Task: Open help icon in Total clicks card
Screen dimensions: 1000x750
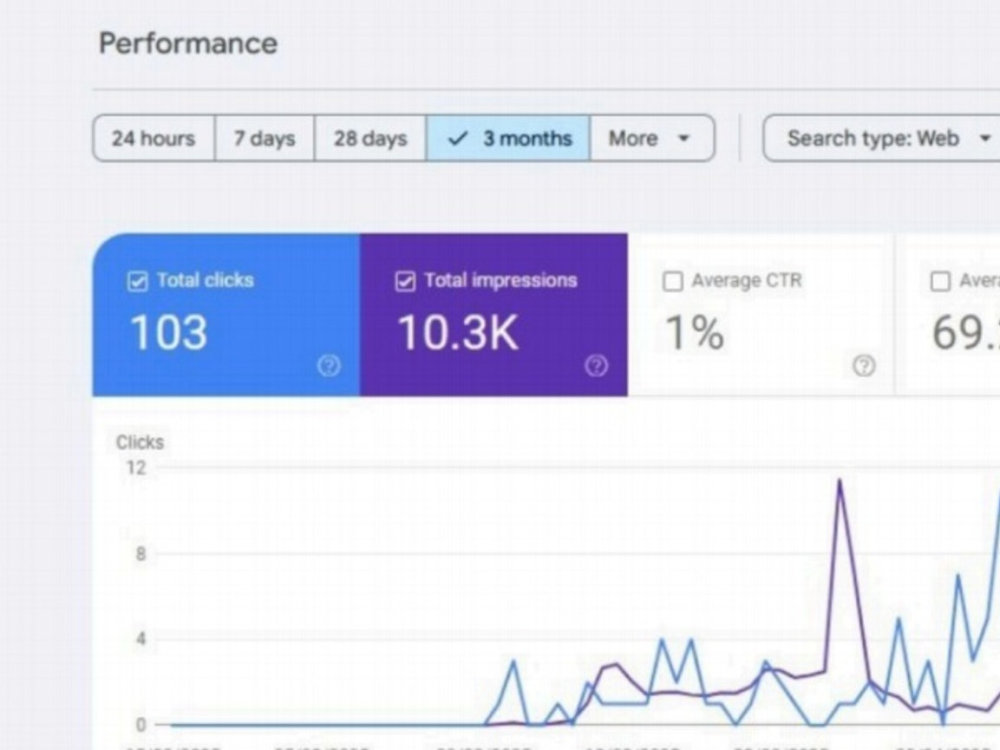Action: click(x=329, y=366)
